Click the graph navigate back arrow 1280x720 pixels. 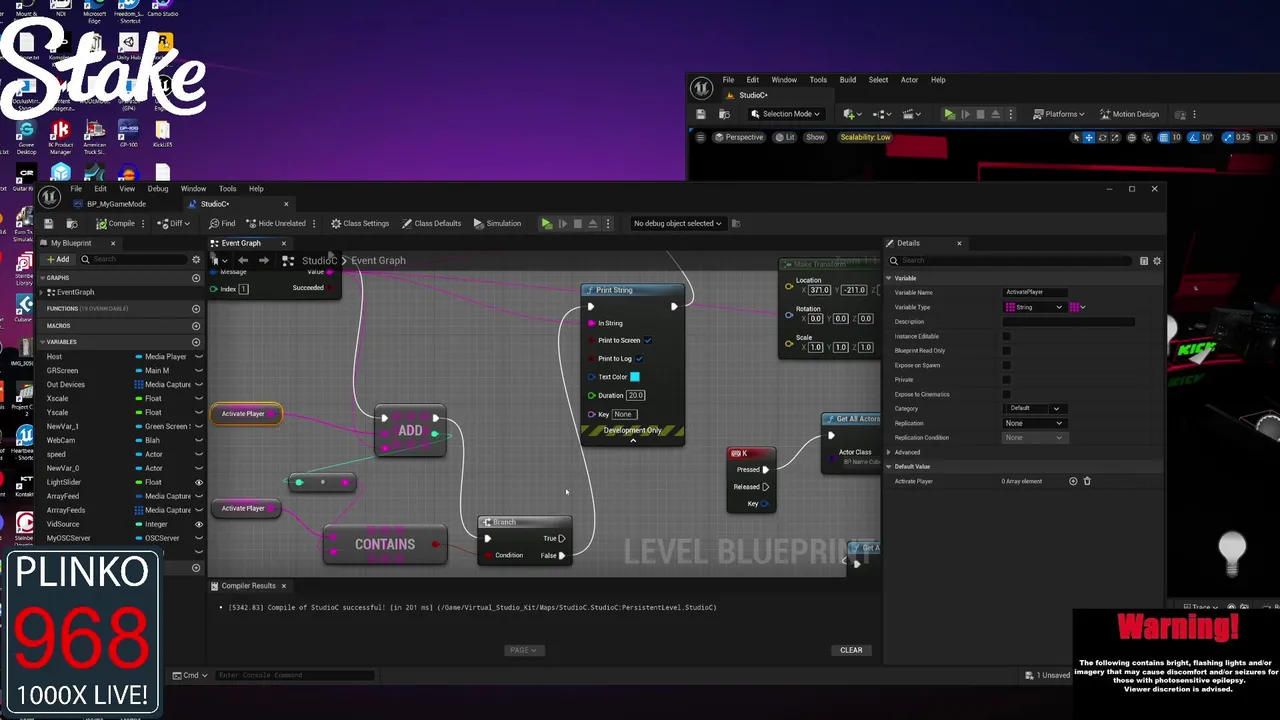(x=242, y=260)
